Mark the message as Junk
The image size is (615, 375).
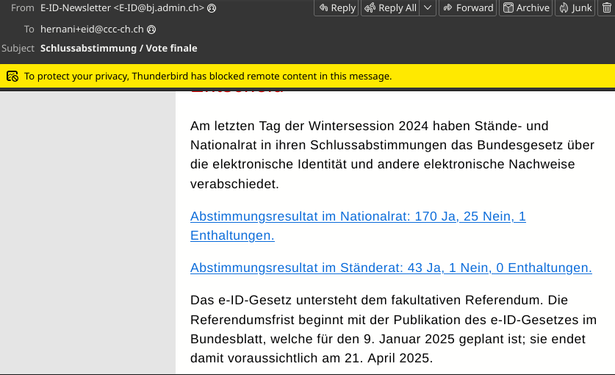click(x=575, y=8)
